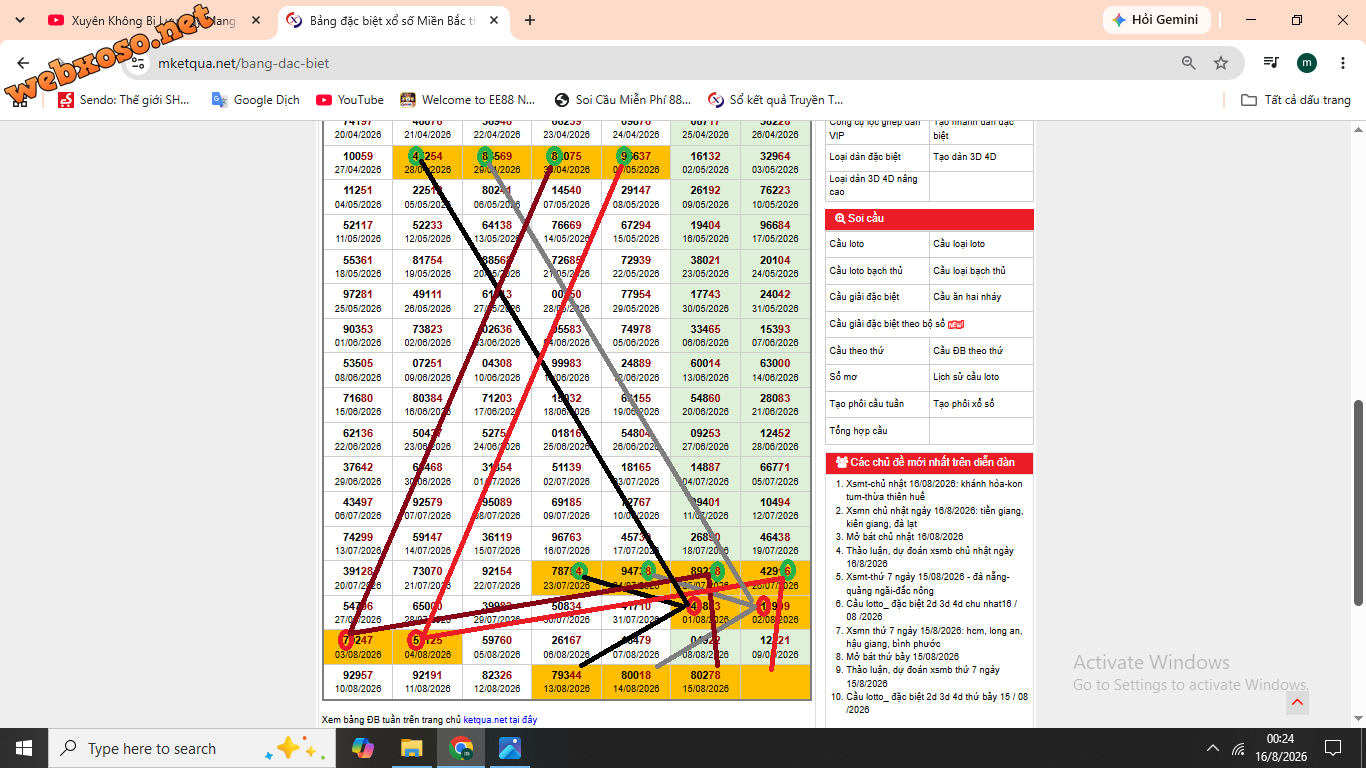Open File Explorer from the taskbar
The image size is (1366, 768).
pyautogui.click(x=411, y=748)
